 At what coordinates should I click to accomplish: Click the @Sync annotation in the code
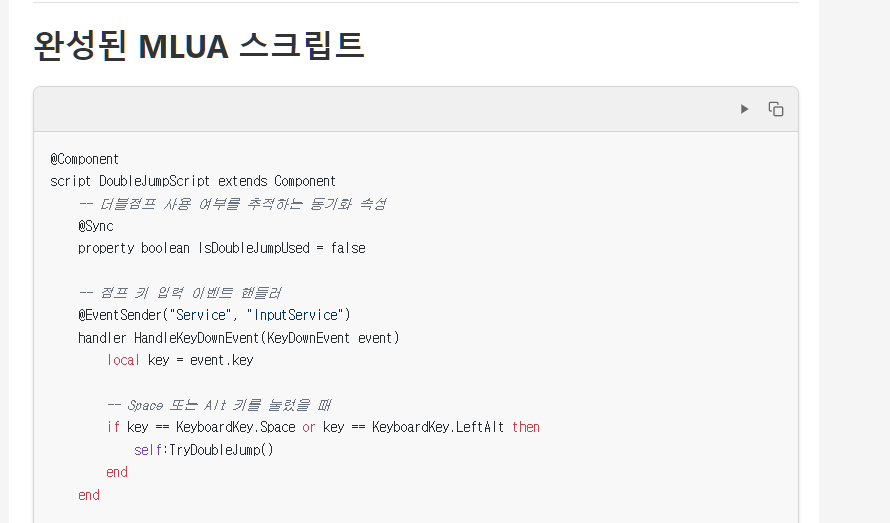96,226
